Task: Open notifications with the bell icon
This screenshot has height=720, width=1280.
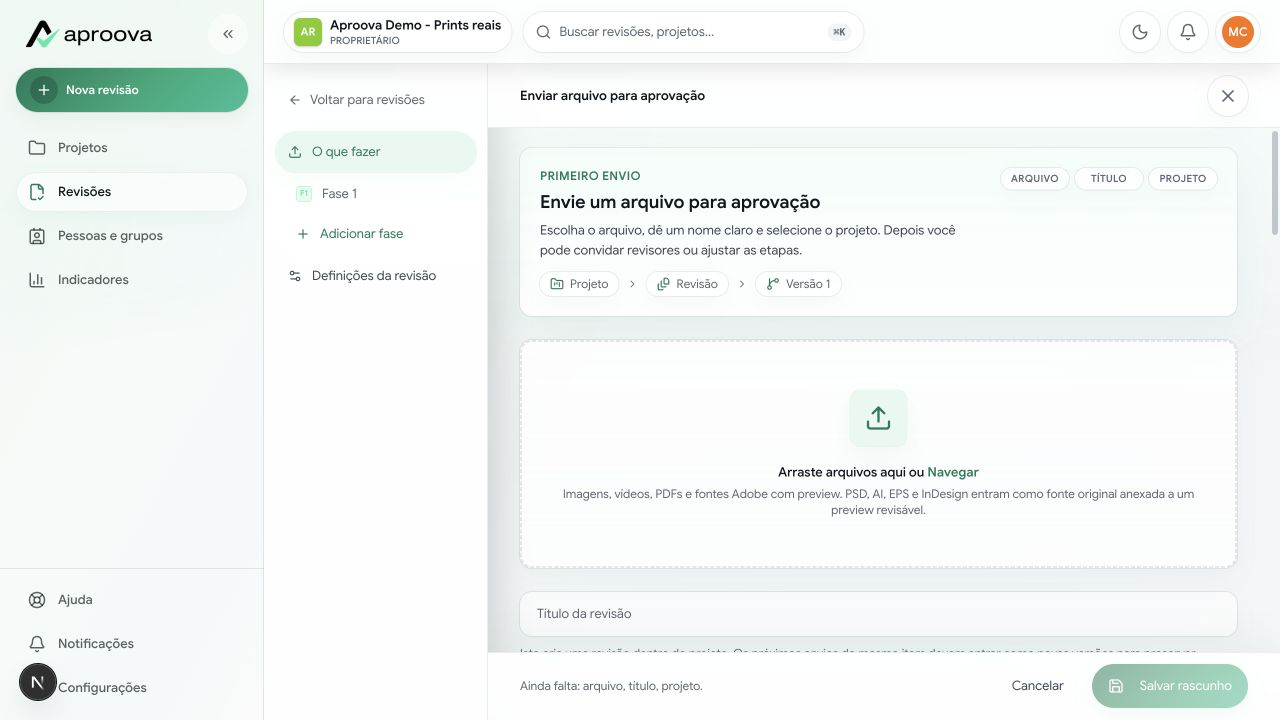Action: [x=1188, y=32]
